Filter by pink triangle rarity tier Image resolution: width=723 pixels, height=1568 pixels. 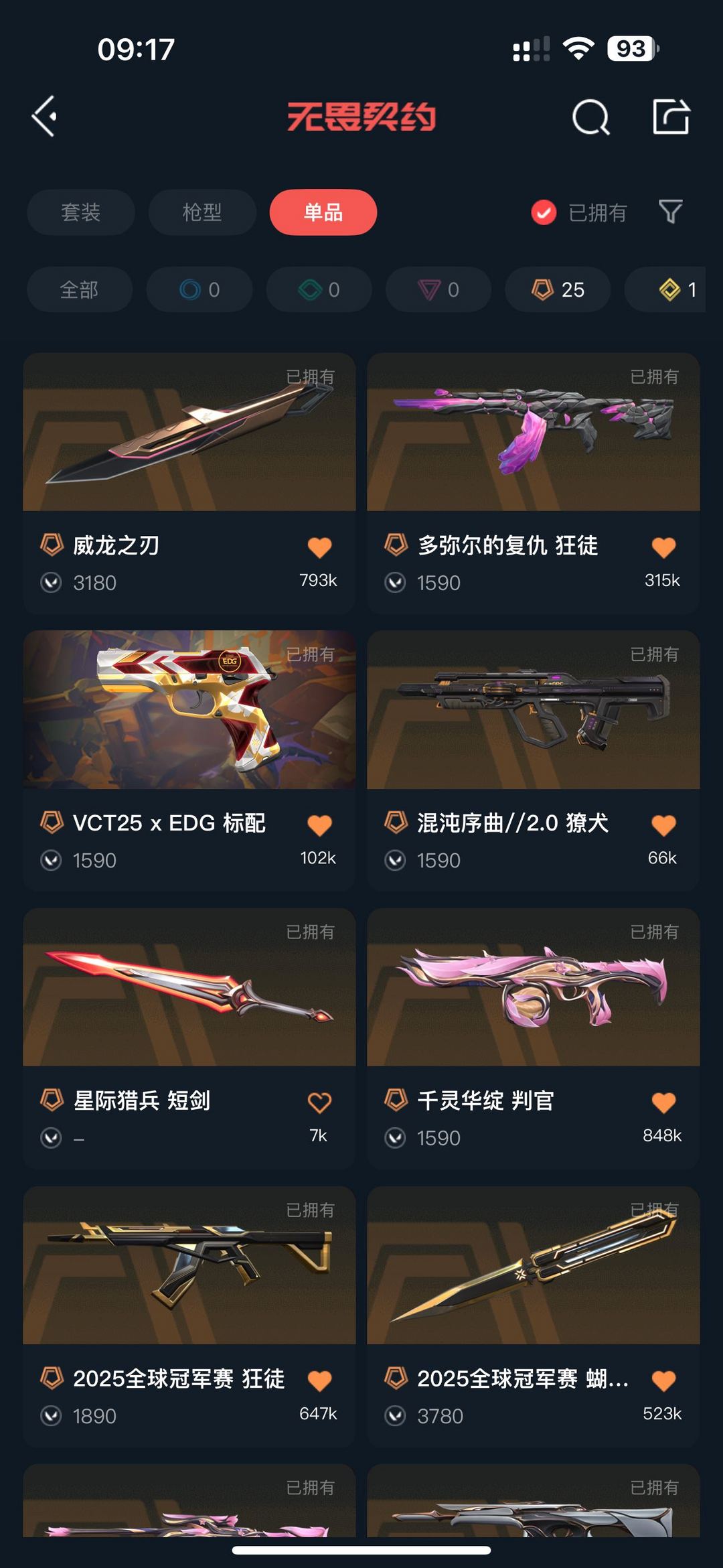[438, 289]
